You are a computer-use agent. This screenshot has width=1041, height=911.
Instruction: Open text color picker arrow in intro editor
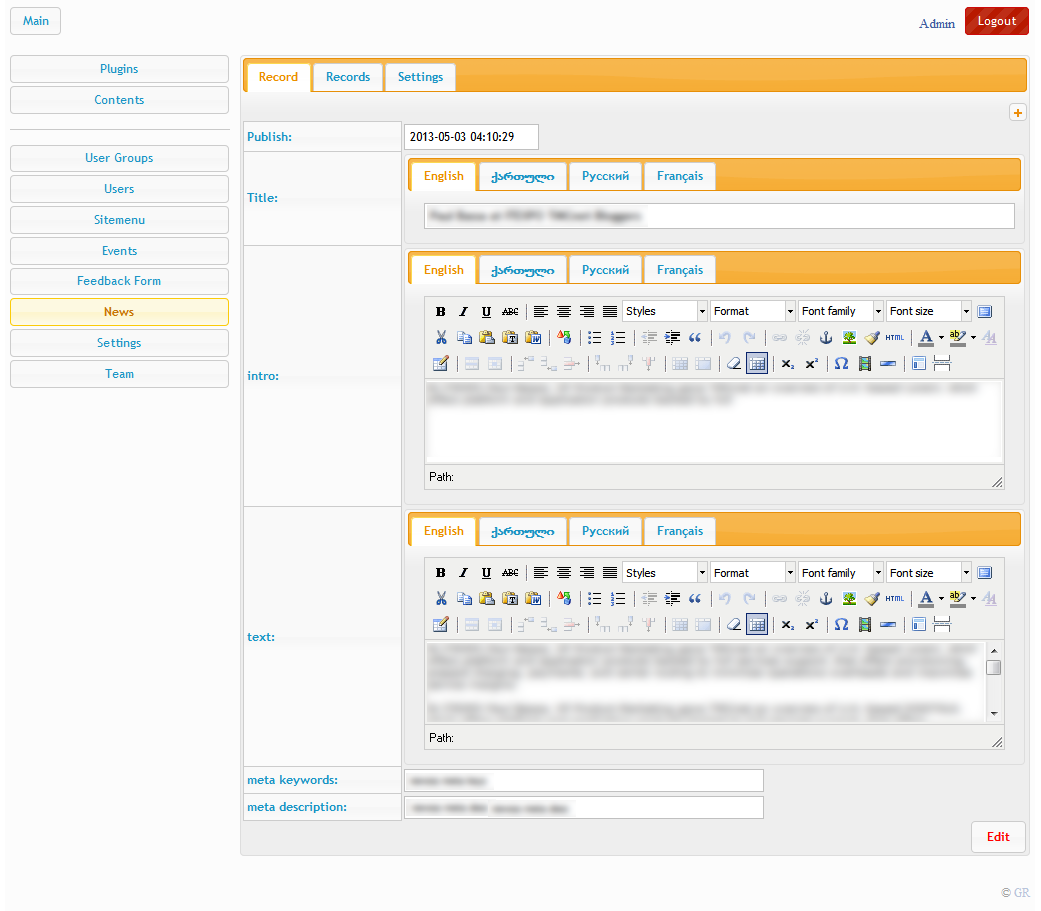[x=941, y=338]
